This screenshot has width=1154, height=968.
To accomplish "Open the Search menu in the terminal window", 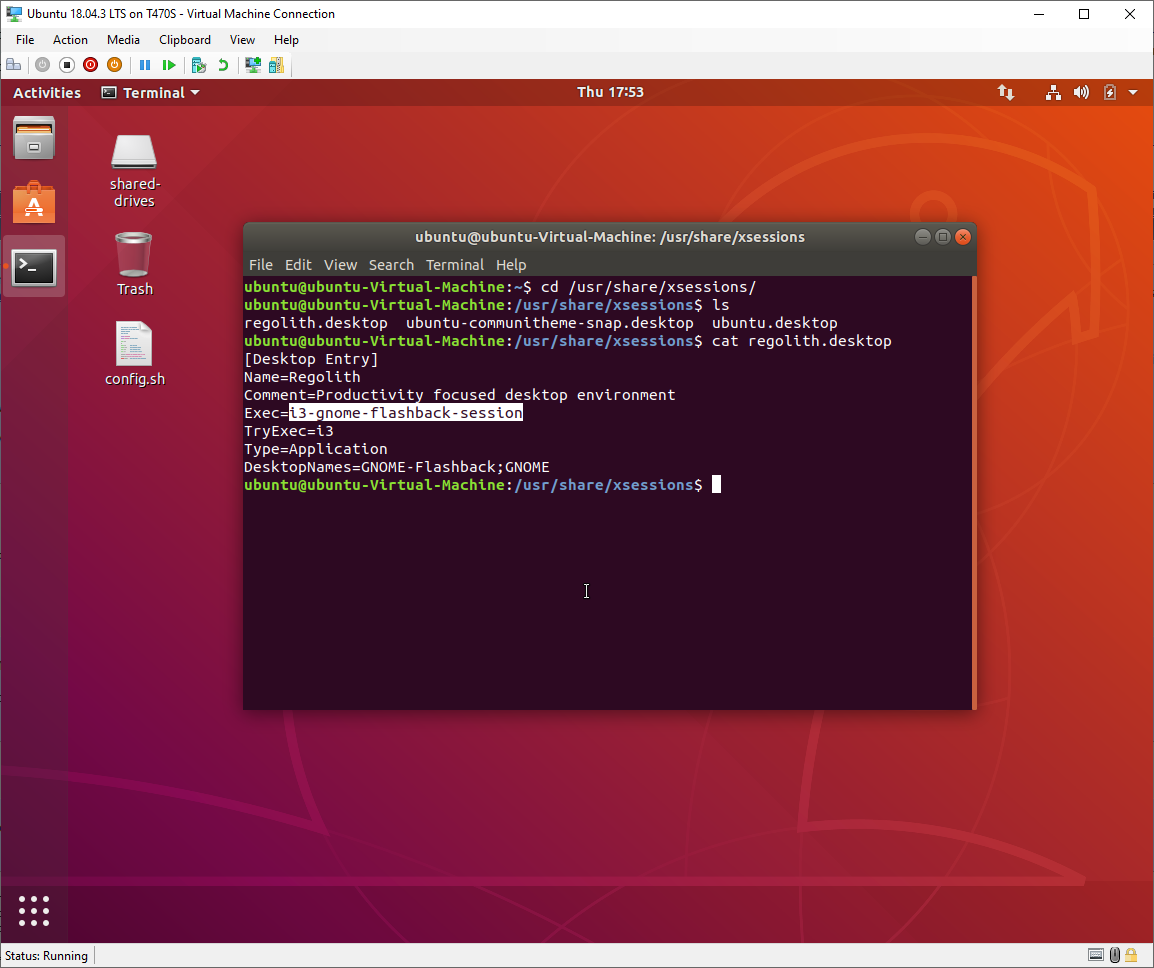I will [391, 264].
